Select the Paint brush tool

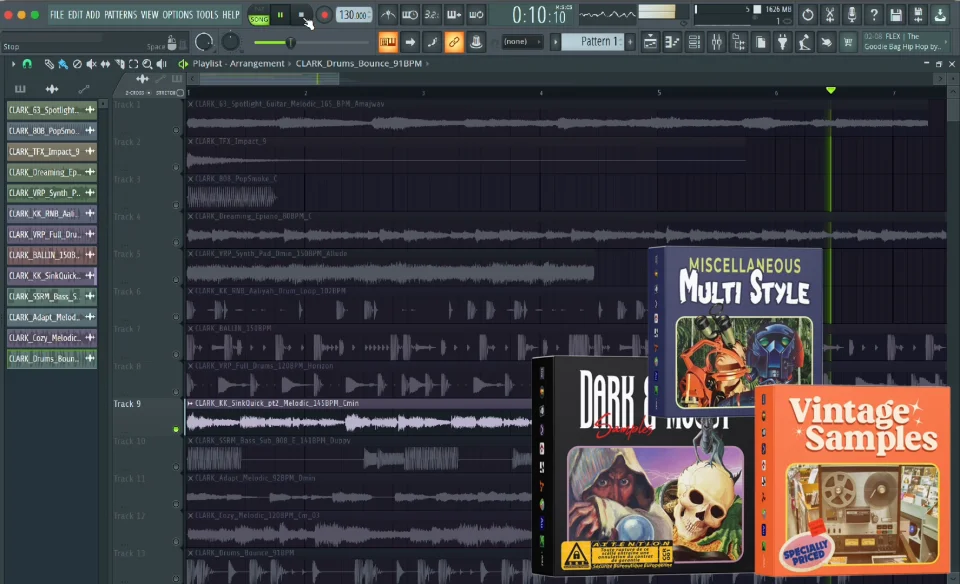pos(62,64)
